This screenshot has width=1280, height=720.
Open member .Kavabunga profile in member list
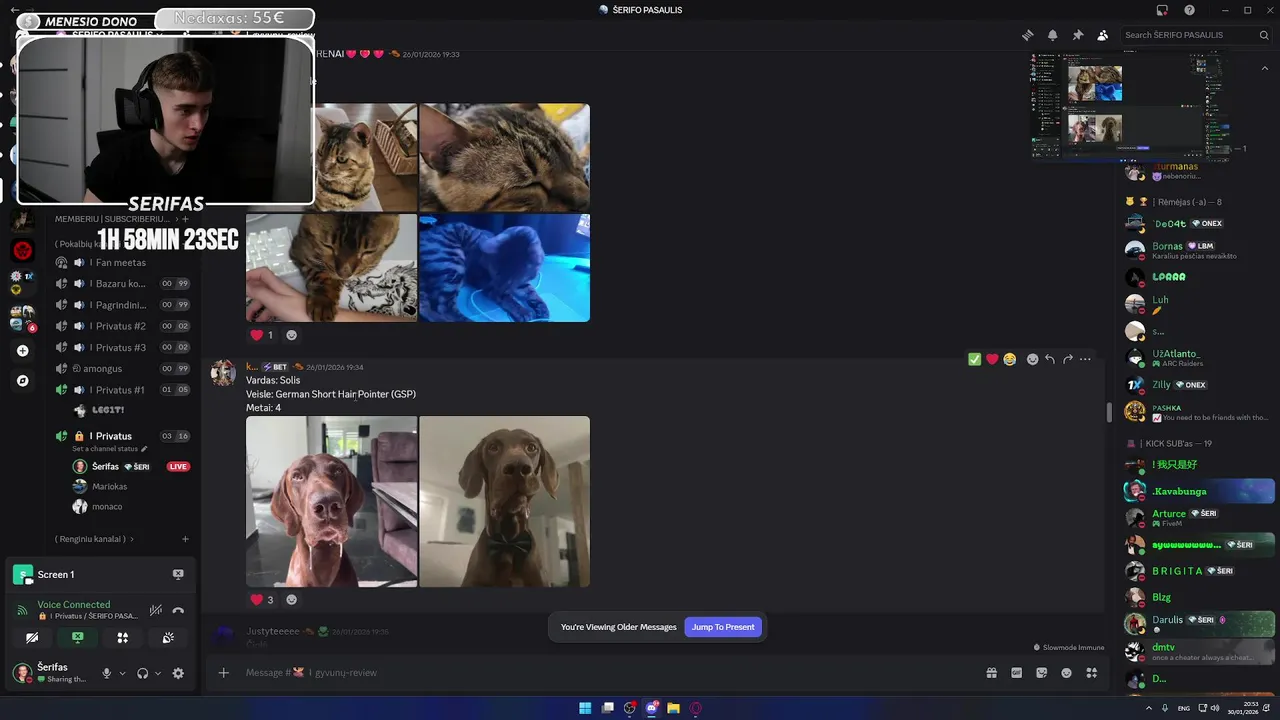(1198, 491)
